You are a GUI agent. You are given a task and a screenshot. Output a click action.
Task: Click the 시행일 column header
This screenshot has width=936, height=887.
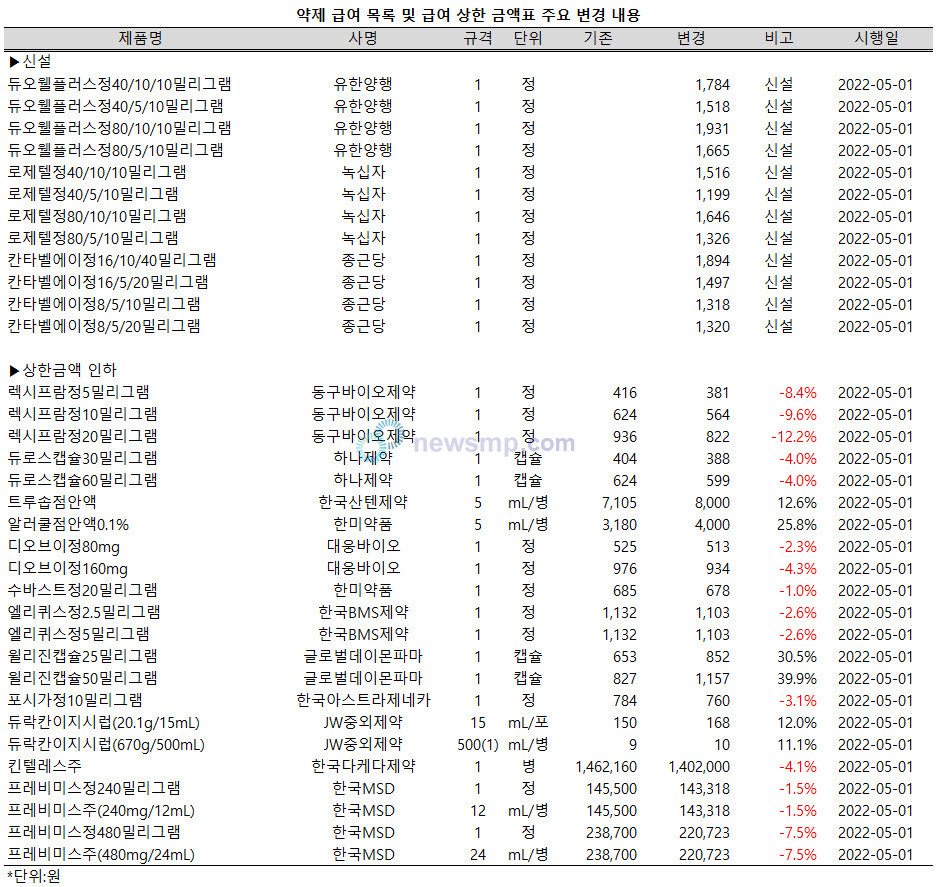pyautogui.click(x=876, y=38)
